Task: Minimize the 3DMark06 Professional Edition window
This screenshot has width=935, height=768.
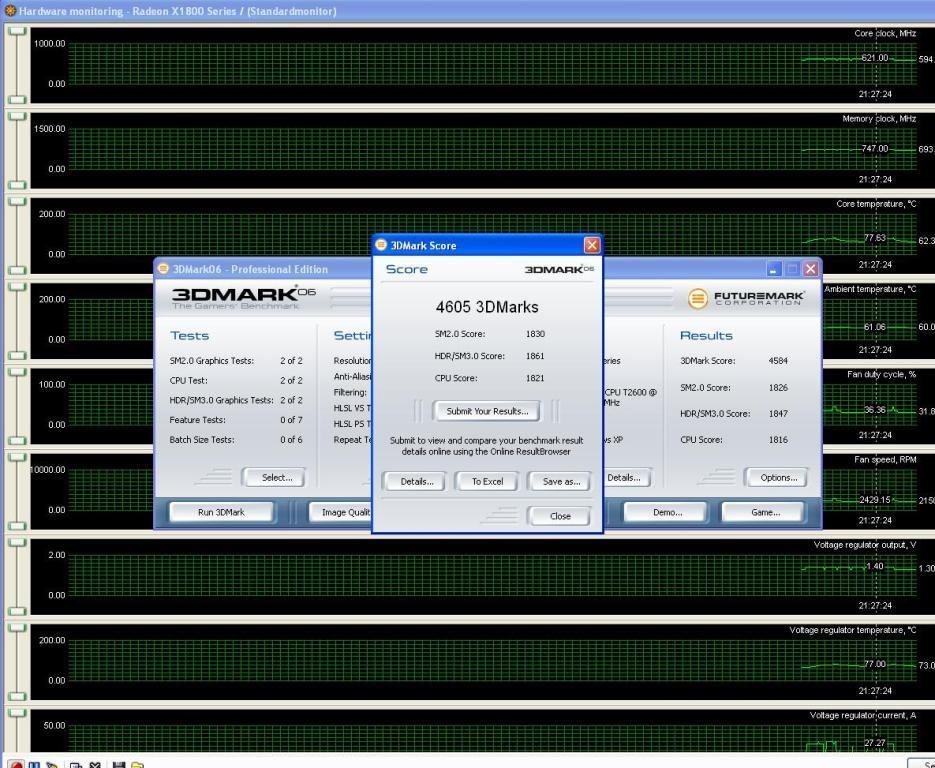Action: [773, 269]
